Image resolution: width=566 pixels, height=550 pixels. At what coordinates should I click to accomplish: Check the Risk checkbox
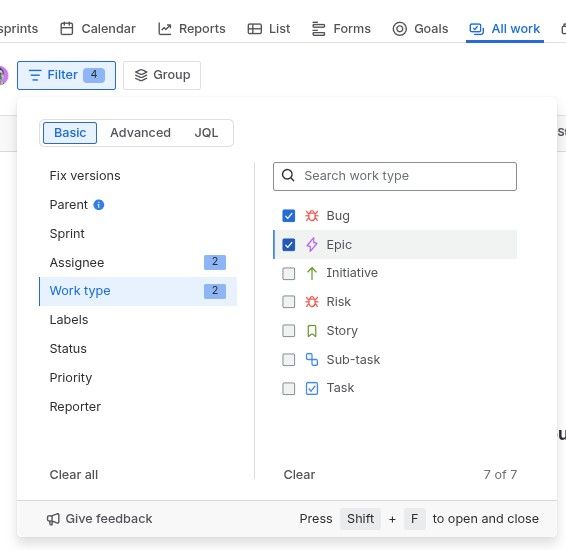[x=288, y=302]
